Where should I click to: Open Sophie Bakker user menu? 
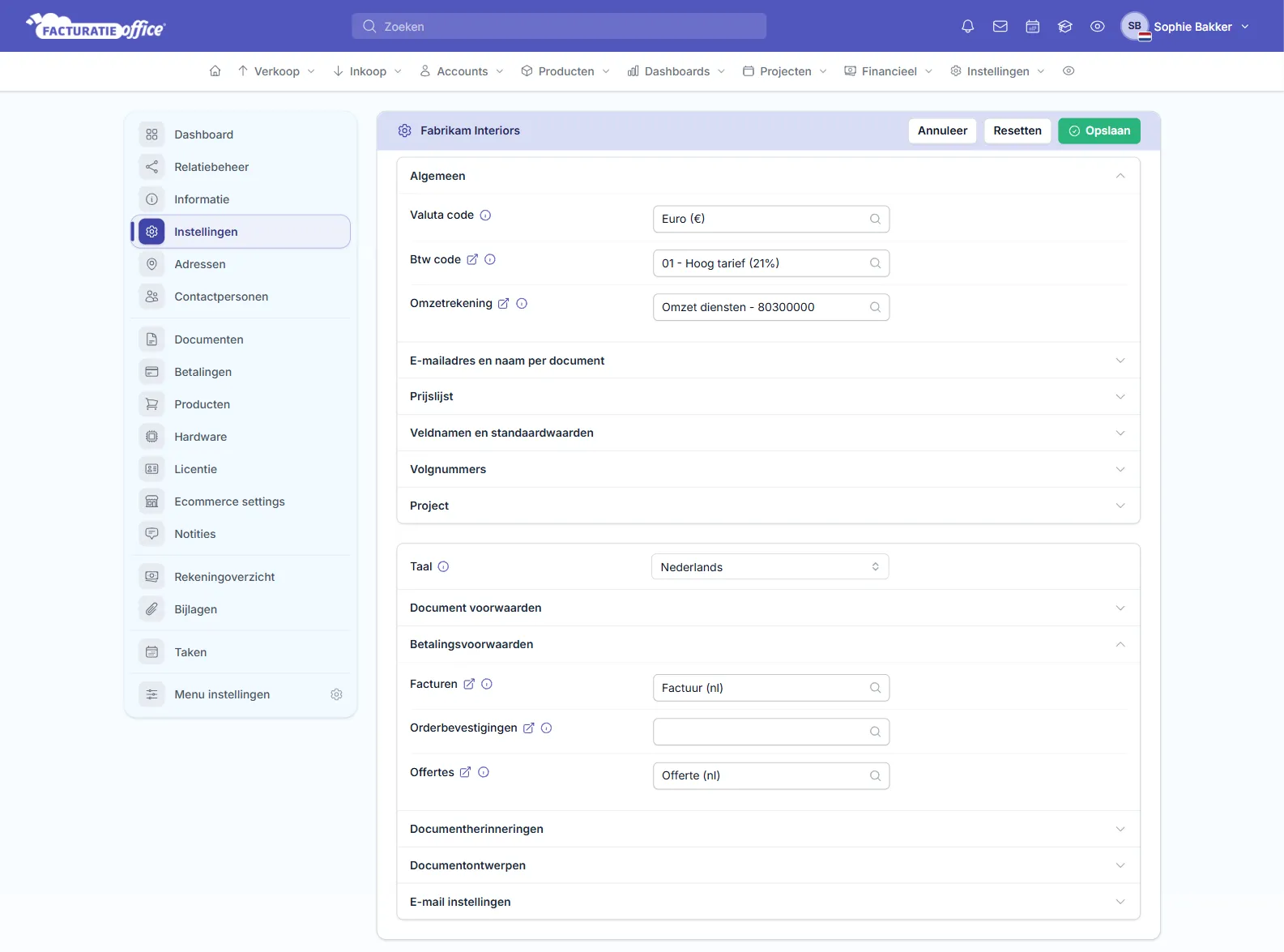pyautogui.click(x=1185, y=27)
